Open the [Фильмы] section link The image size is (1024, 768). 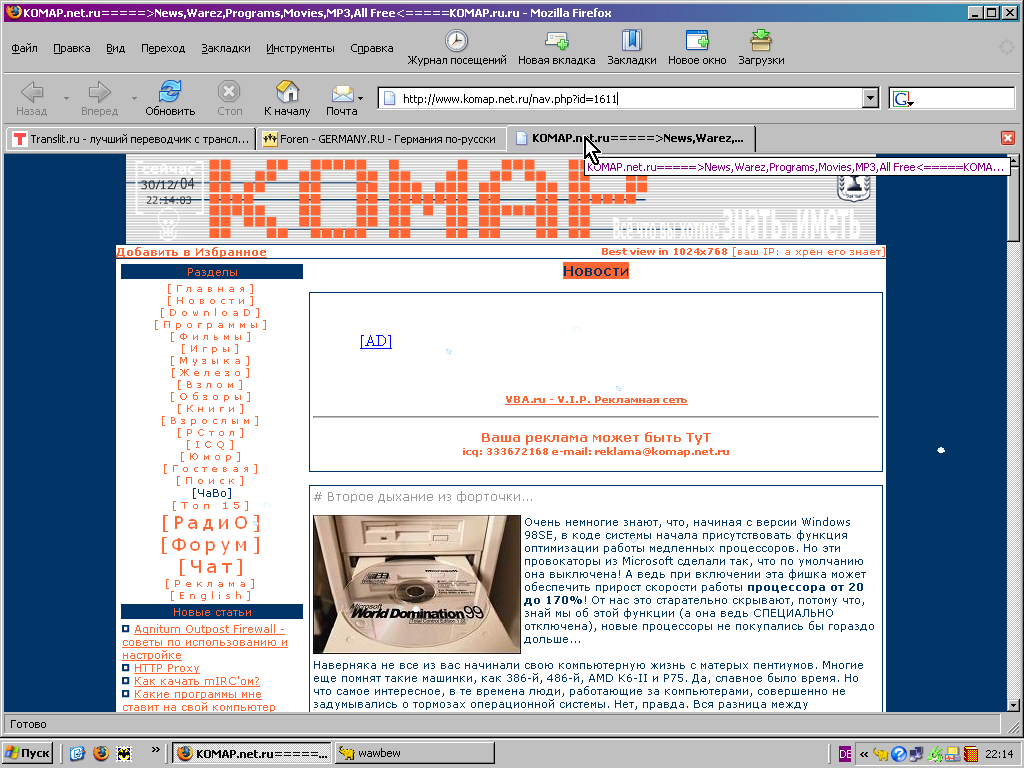(210, 337)
